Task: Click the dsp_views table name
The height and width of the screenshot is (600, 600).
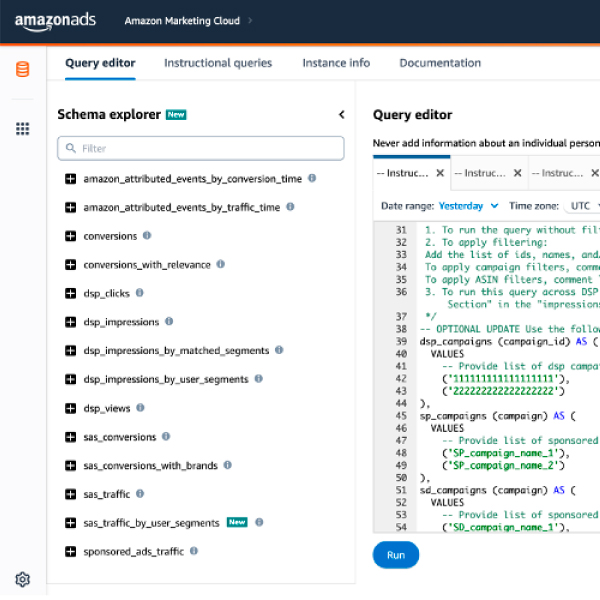Action: pyautogui.click(x=107, y=408)
